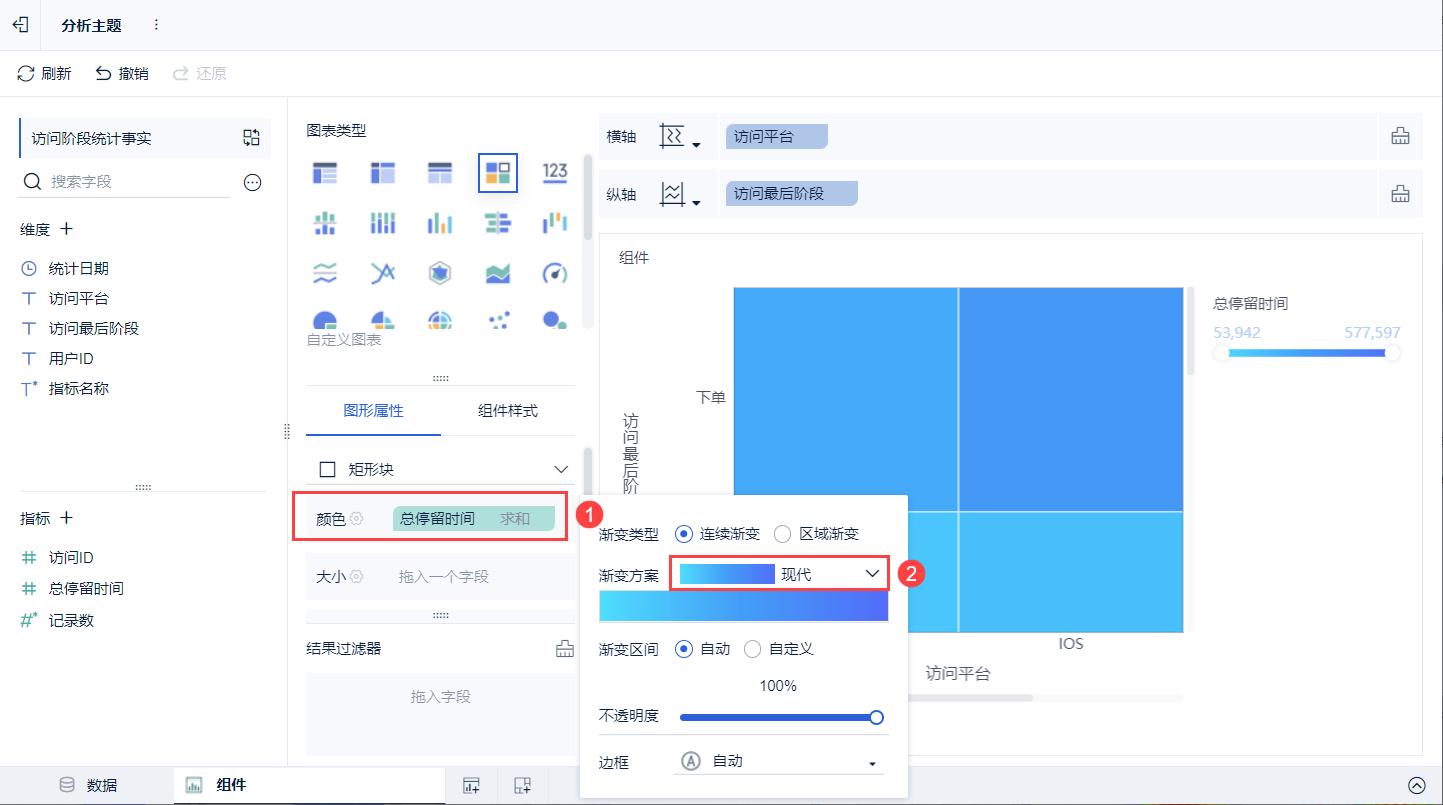
Task: Open the 颜色 settings gear icon
Action: tap(356, 519)
